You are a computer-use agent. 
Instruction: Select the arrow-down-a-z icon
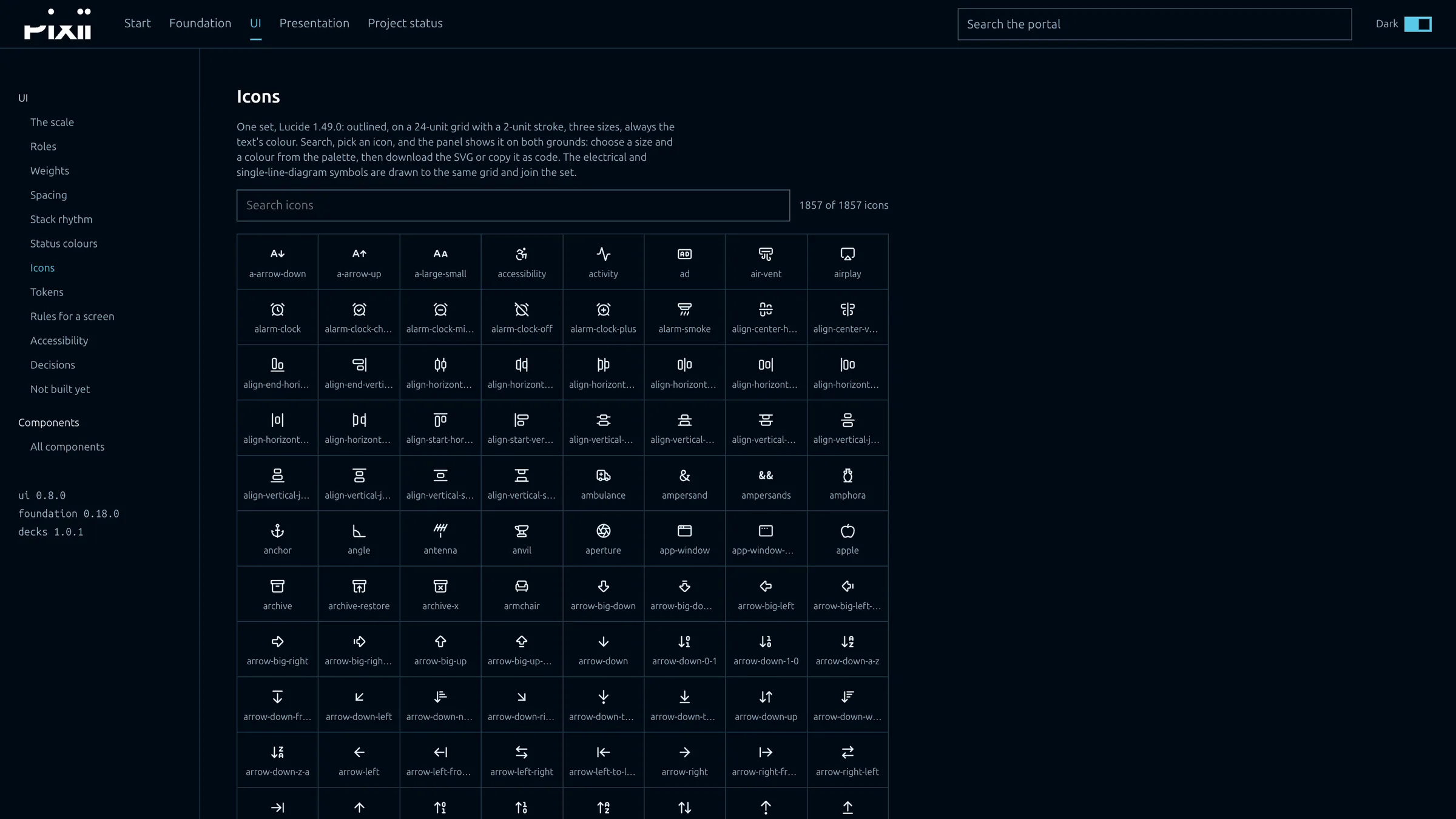(x=848, y=649)
